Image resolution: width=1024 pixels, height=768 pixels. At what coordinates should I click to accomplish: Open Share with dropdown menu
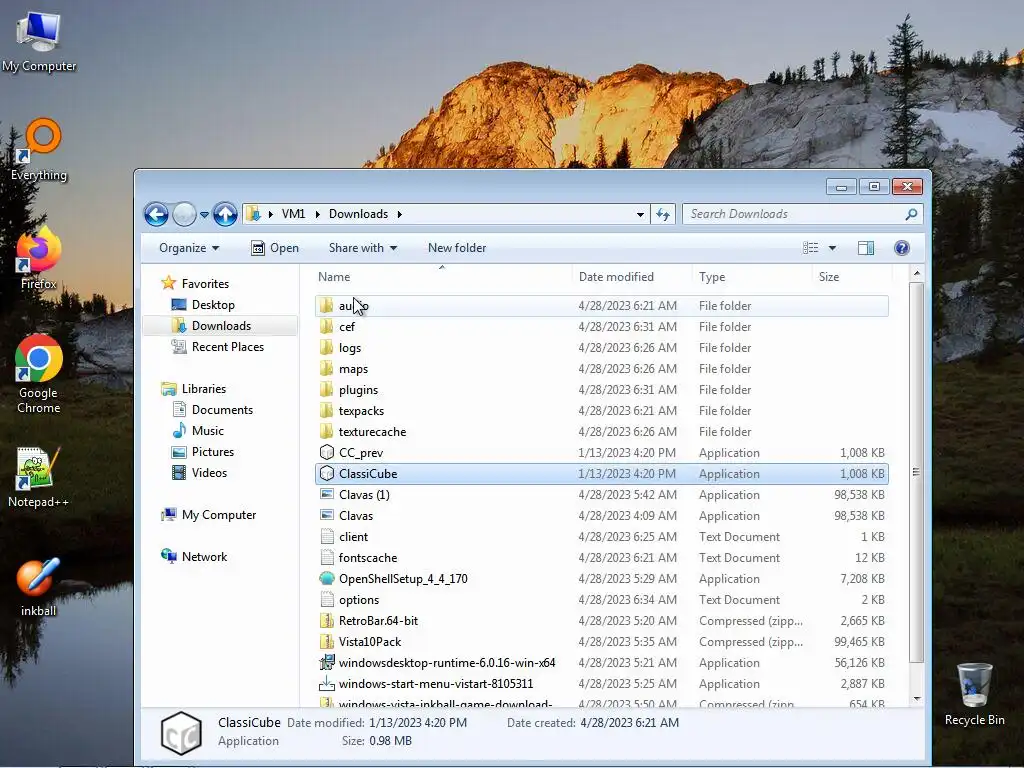point(363,248)
